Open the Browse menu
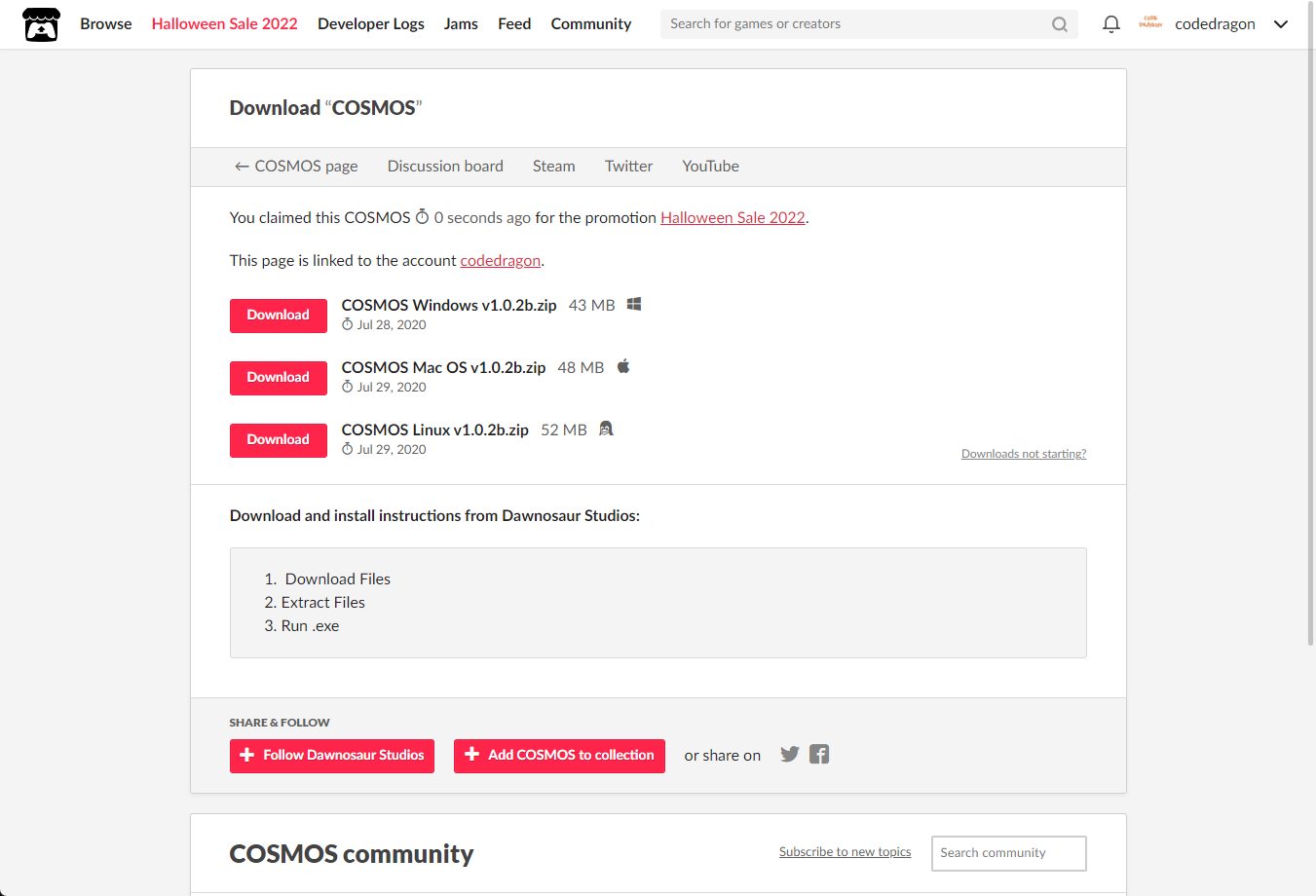The height and width of the screenshot is (896, 1316). tap(106, 23)
